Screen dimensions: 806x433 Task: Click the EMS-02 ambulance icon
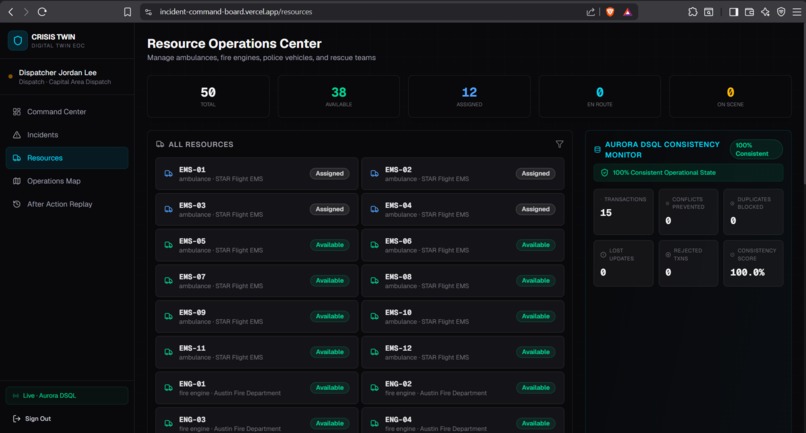point(374,174)
